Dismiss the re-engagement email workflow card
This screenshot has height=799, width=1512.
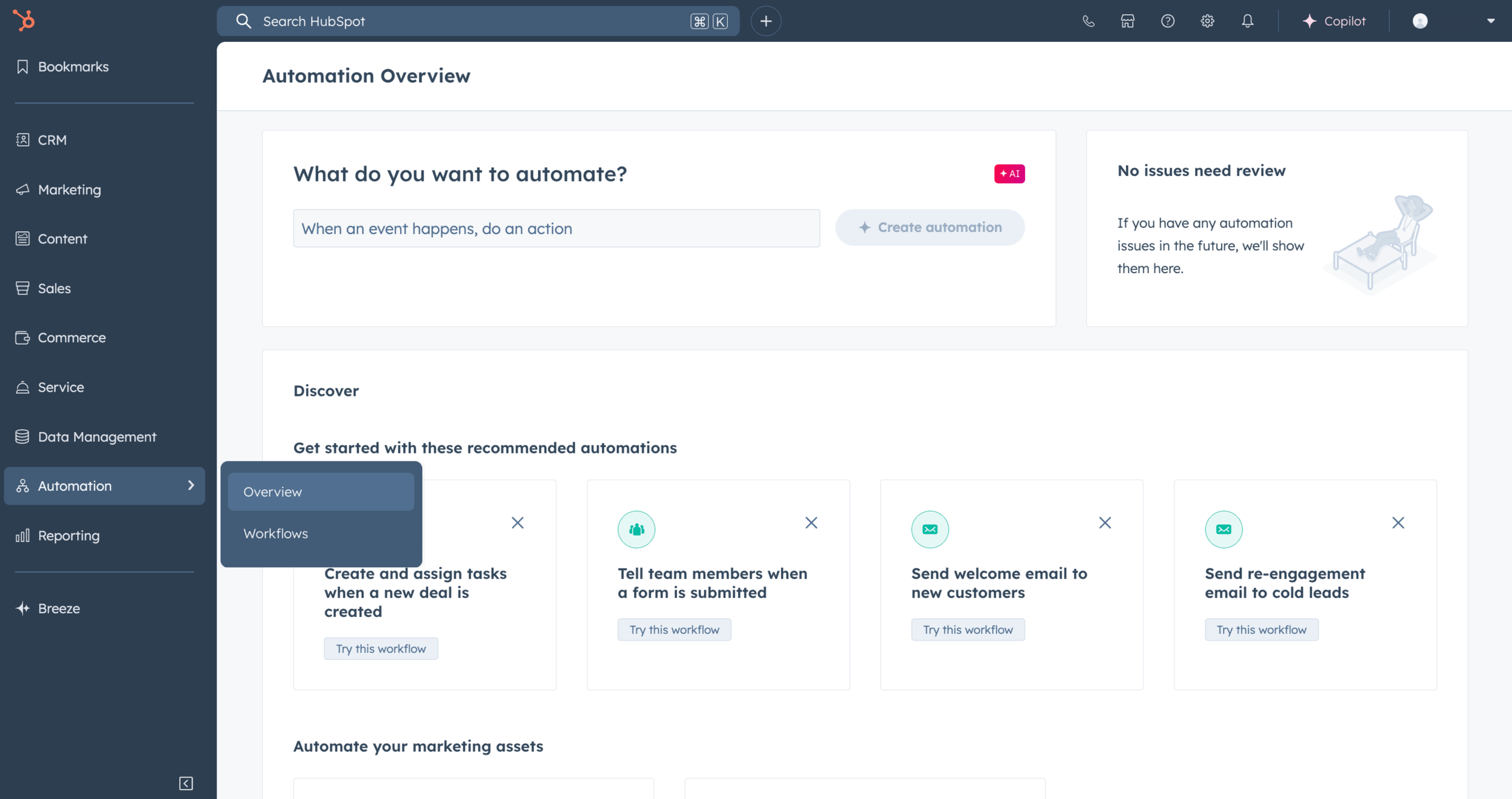1398,523
